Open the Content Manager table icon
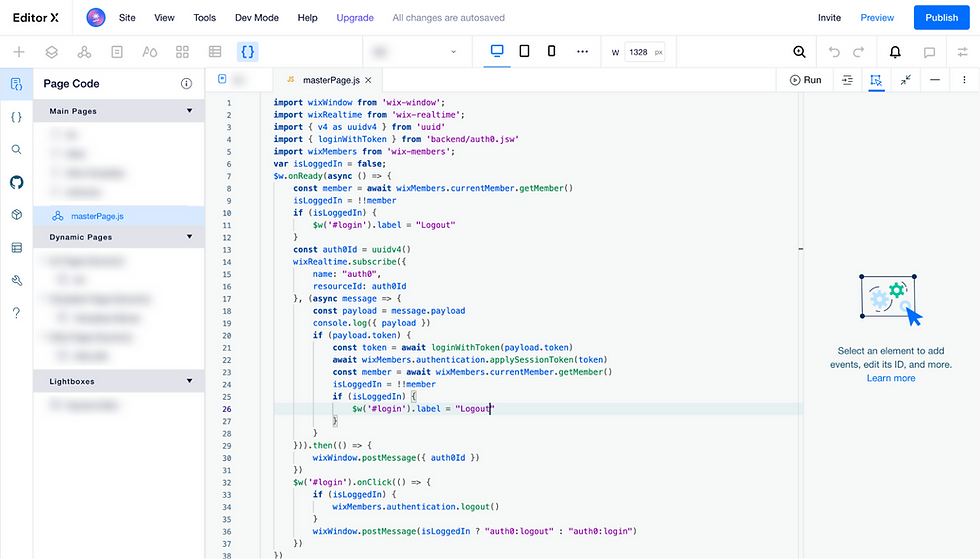This screenshot has width=980, height=559. click(x=215, y=52)
